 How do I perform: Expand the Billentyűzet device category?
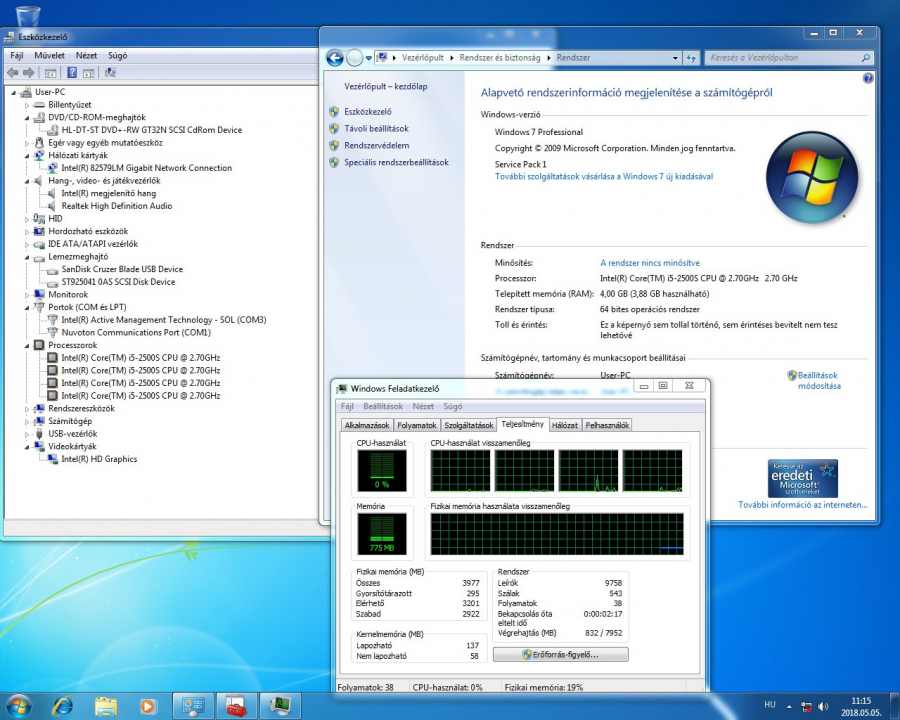26,105
